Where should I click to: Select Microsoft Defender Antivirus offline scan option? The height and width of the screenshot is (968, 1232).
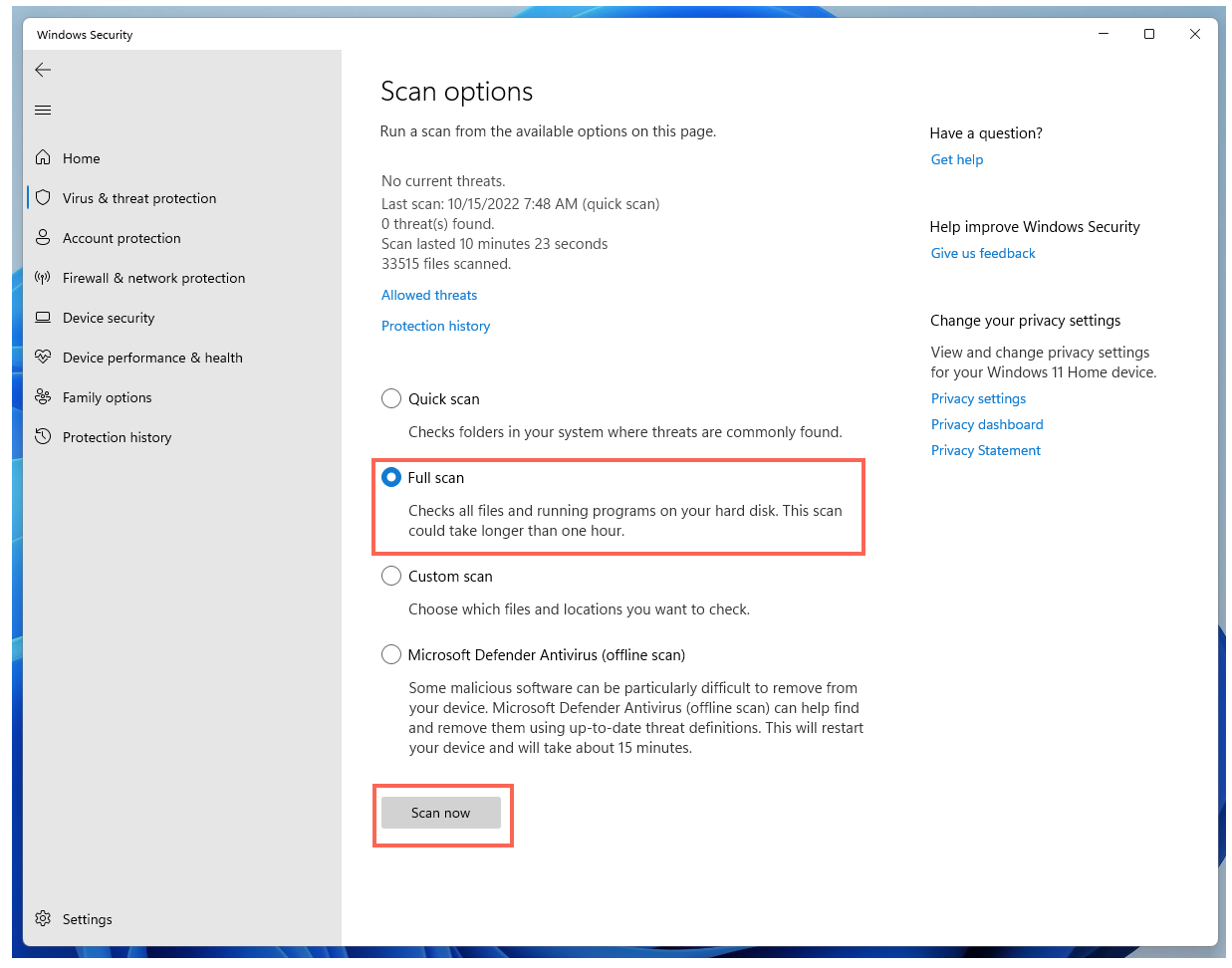(391, 654)
